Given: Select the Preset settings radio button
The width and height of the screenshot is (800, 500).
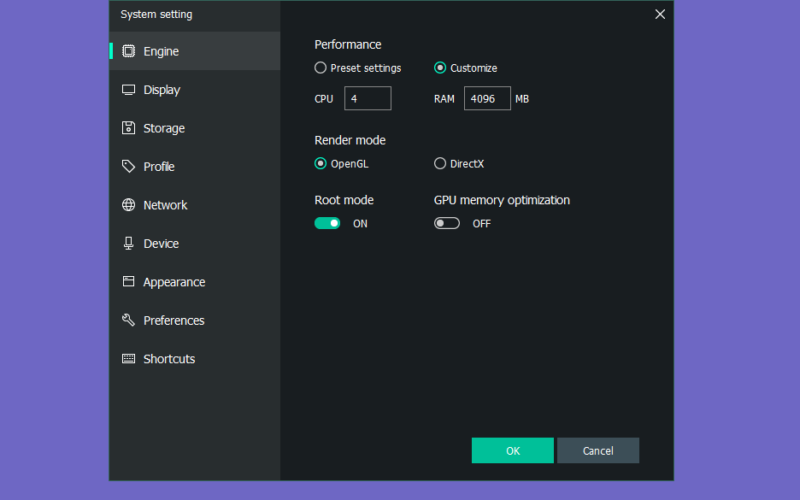Looking at the screenshot, I should pos(320,68).
